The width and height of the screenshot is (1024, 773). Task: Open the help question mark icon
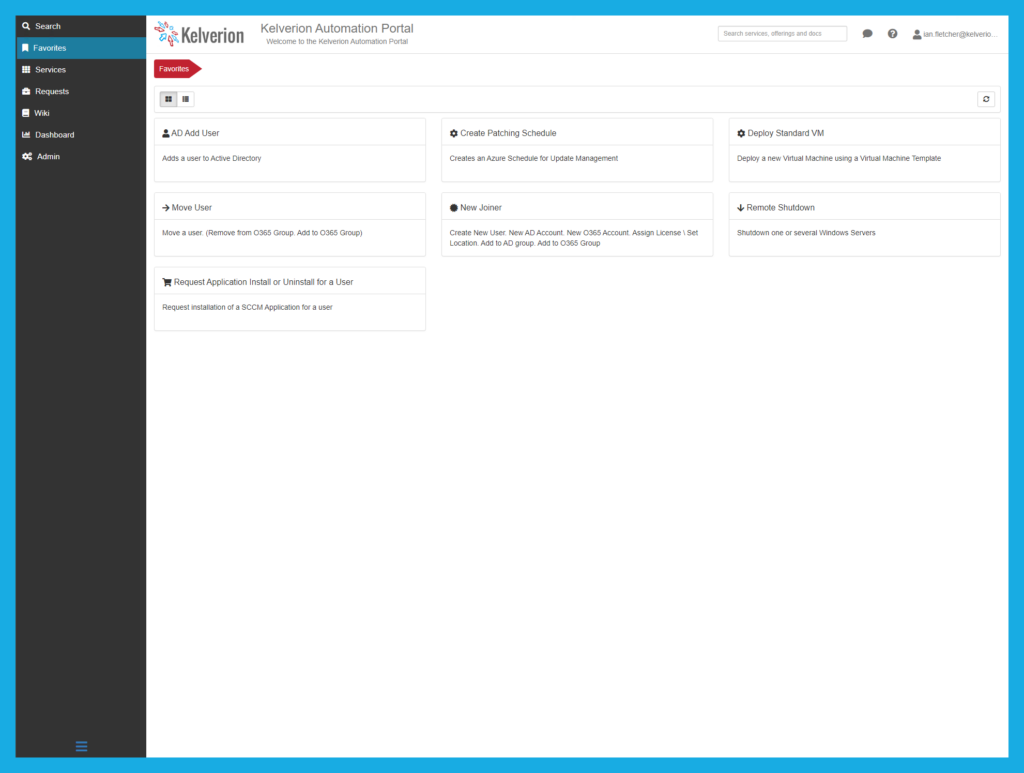pos(892,34)
